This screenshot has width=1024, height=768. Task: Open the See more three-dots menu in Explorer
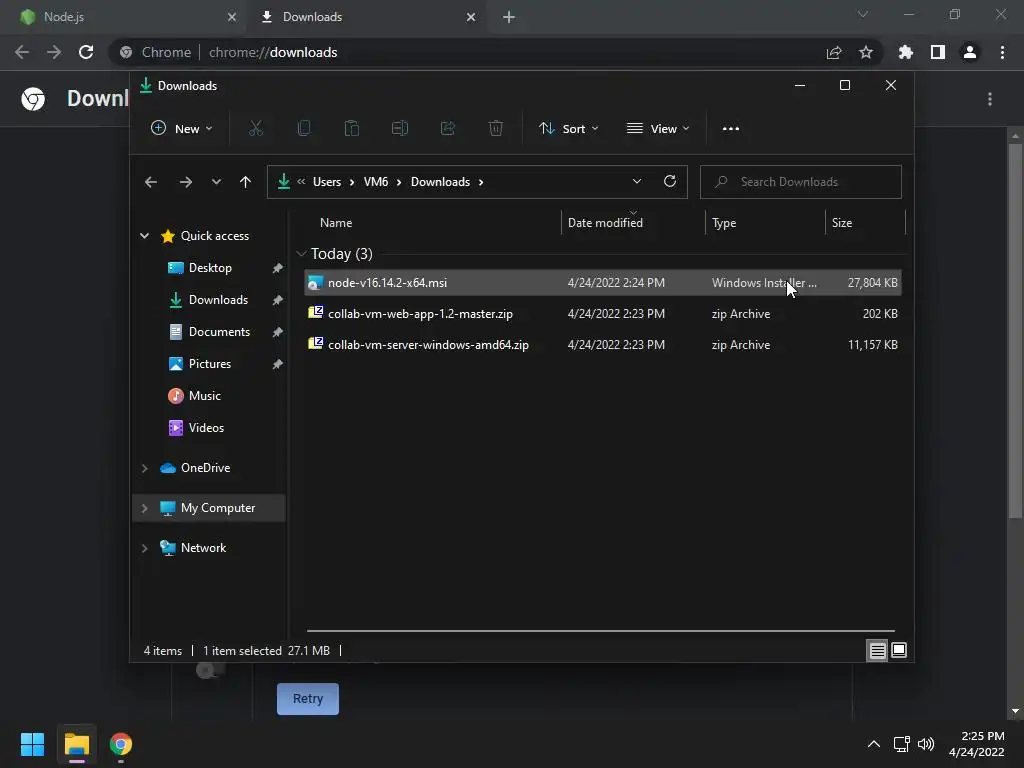(x=731, y=129)
